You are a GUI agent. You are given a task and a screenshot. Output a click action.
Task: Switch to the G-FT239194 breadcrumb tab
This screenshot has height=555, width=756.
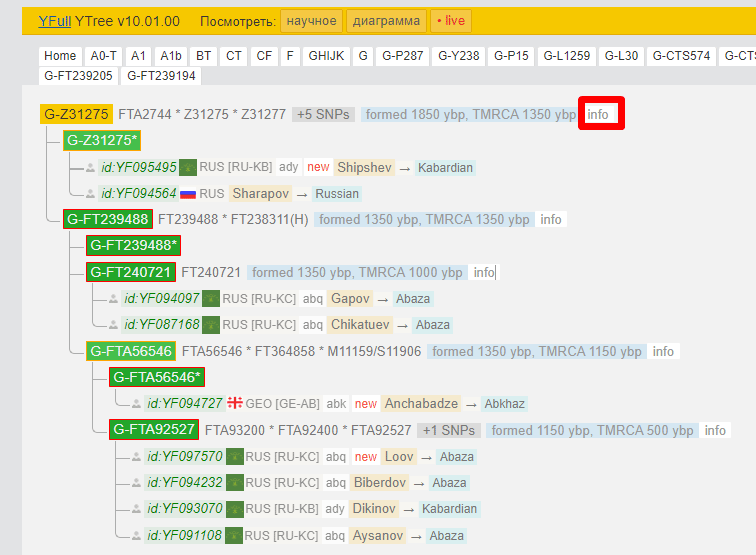[x=161, y=75]
